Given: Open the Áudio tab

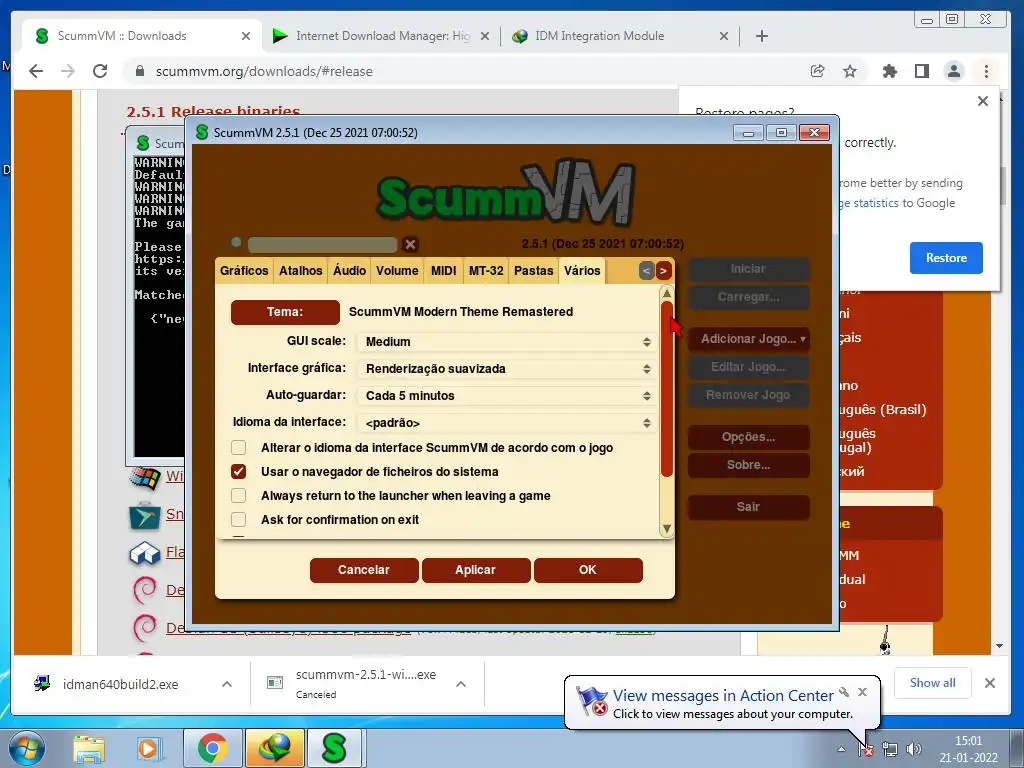Looking at the screenshot, I should 349,271.
